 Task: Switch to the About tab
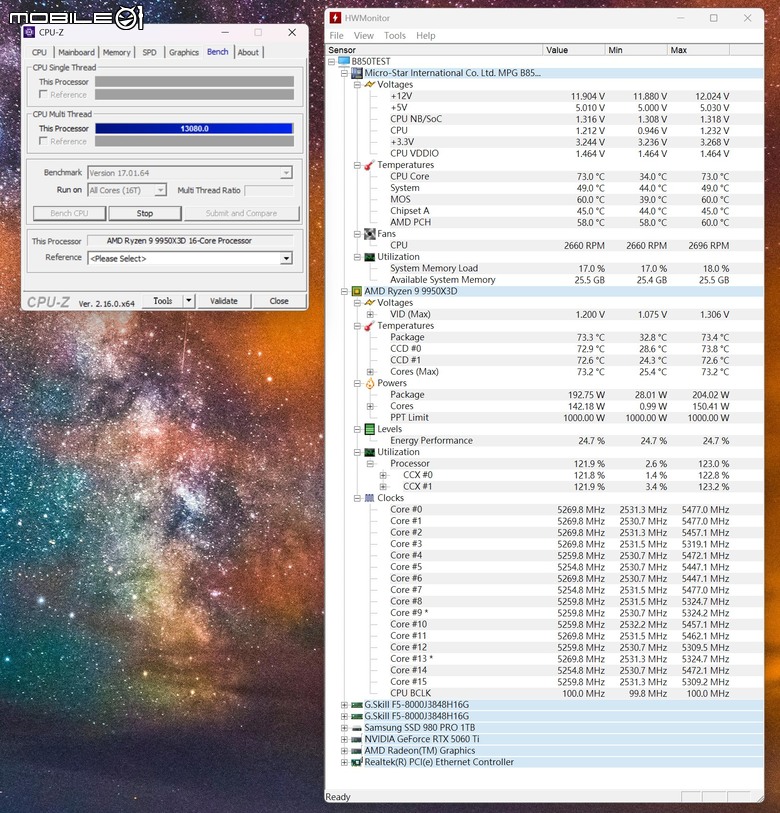click(x=248, y=52)
